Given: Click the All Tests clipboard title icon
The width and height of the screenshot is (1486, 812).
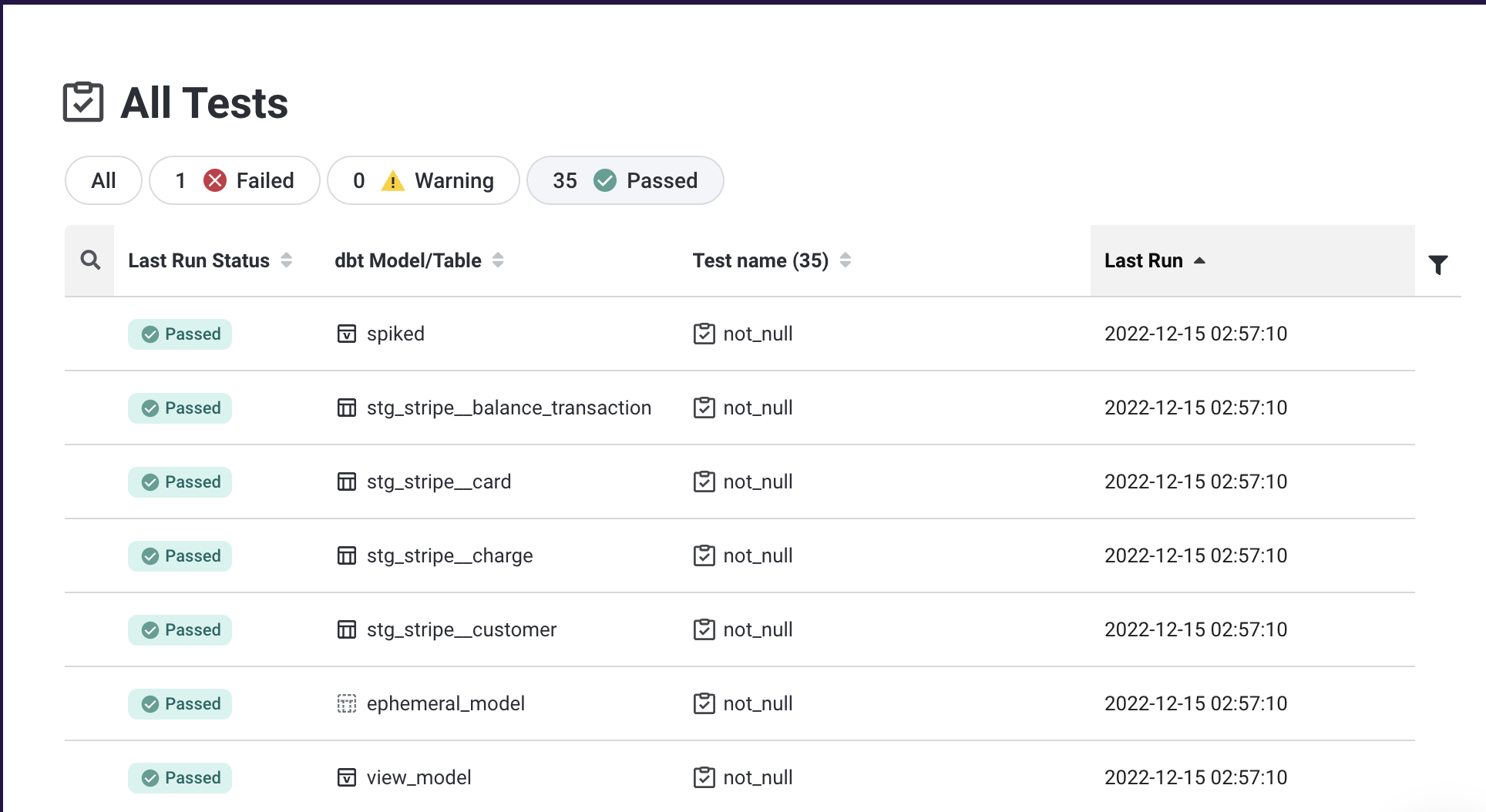Looking at the screenshot, I should click(x=83, y=102).
